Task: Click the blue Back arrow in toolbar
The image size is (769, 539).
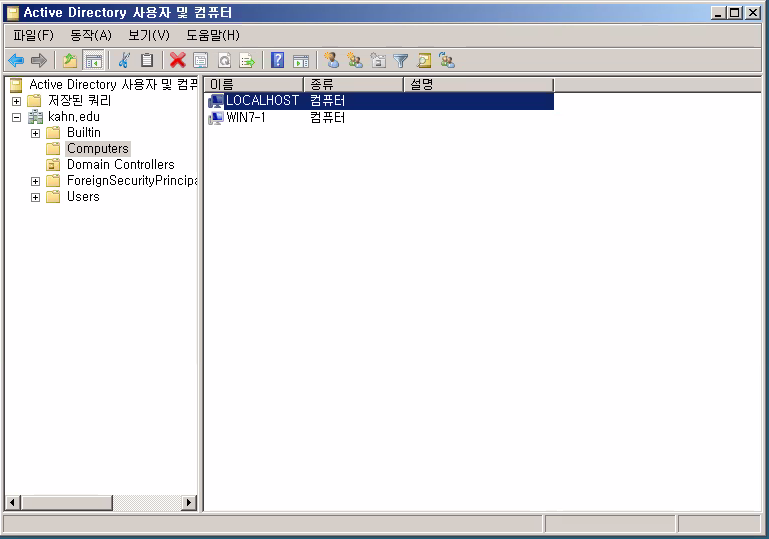Action: [x=16, y=61]
